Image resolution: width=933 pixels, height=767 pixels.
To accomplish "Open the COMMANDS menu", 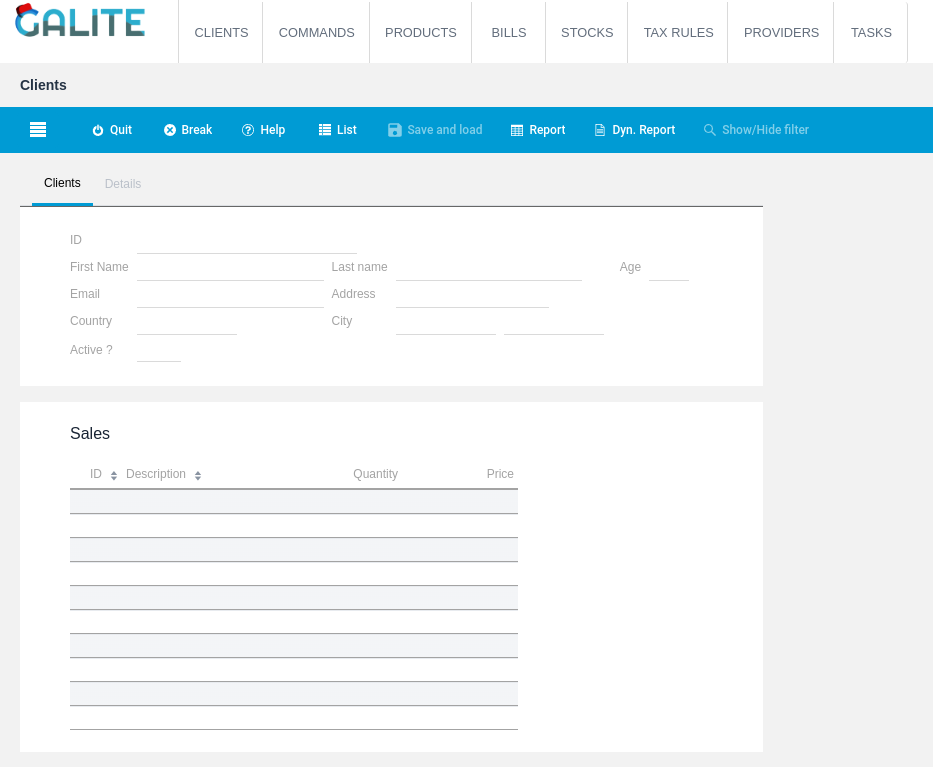I will (317, 33).
